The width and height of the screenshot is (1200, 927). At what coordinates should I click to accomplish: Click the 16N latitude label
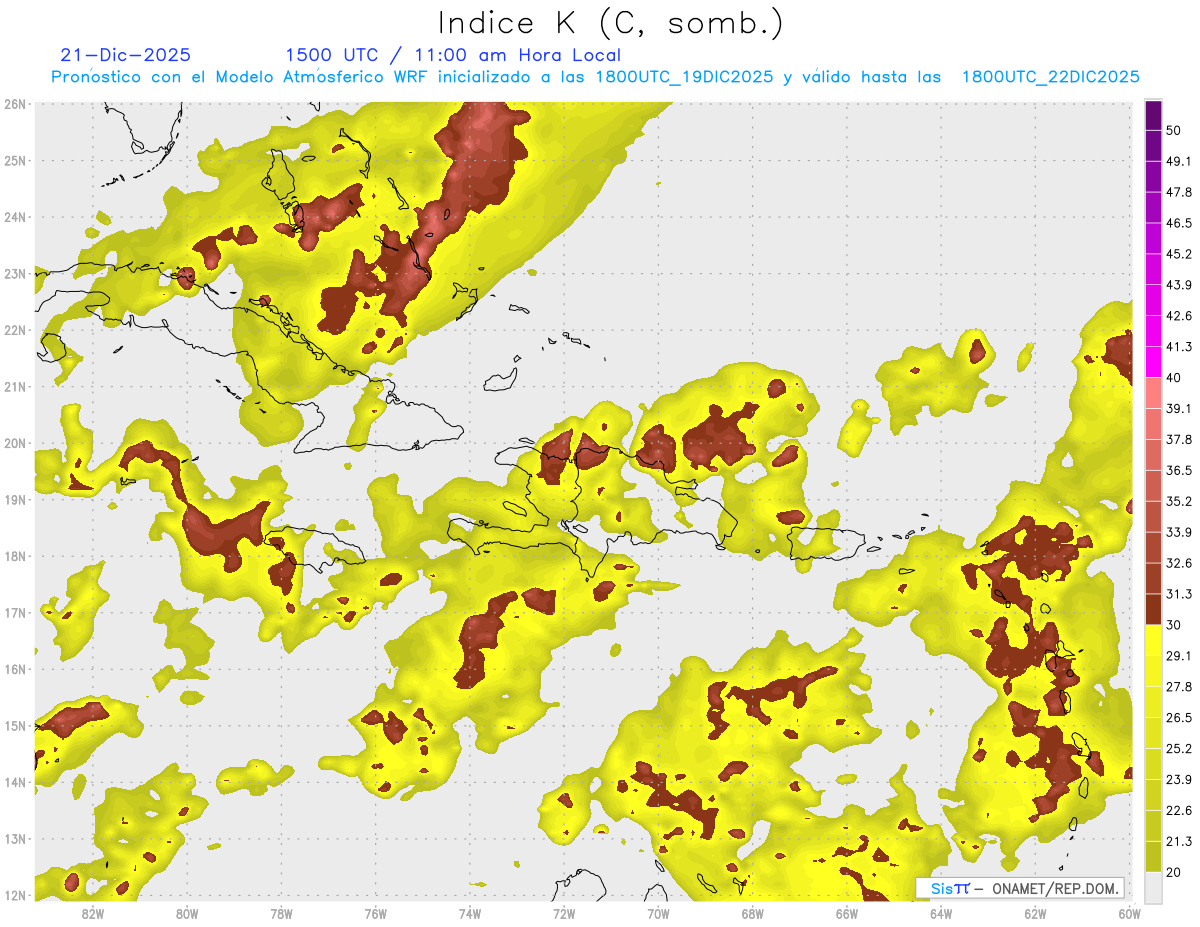pos(16,669)
